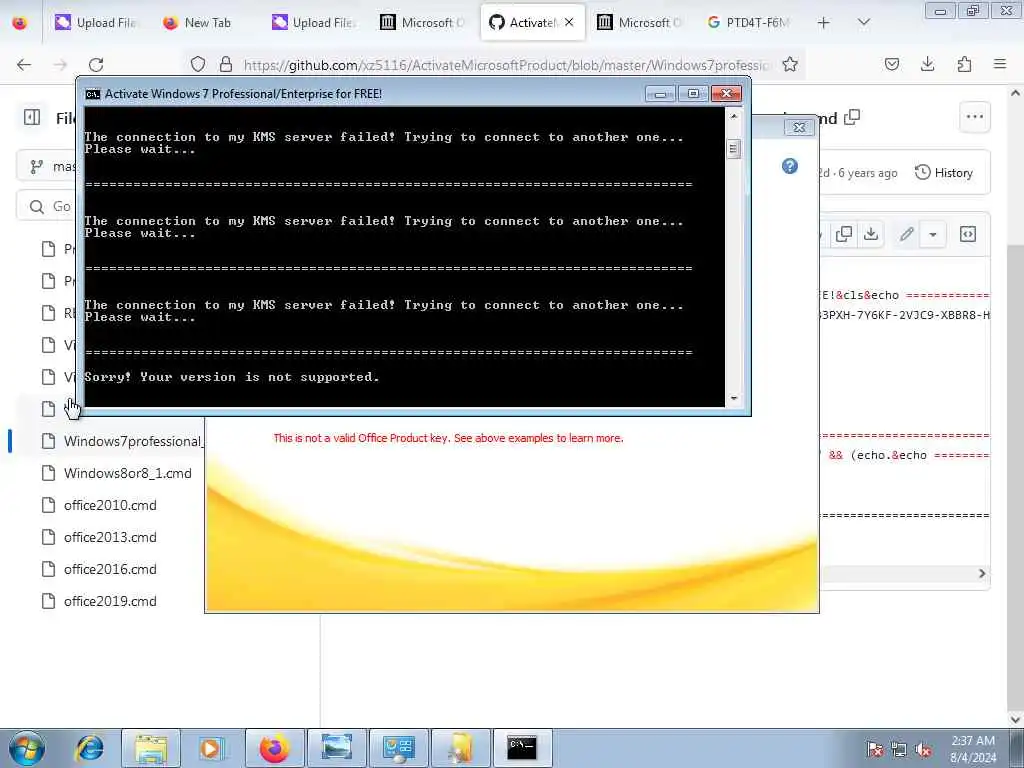
Task: Open Action Center flag tray icon
Action: click(875, 750)
